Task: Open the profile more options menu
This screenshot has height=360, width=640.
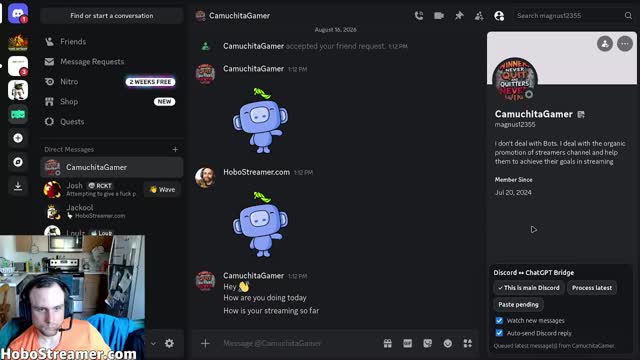Action: click(625, 44)
